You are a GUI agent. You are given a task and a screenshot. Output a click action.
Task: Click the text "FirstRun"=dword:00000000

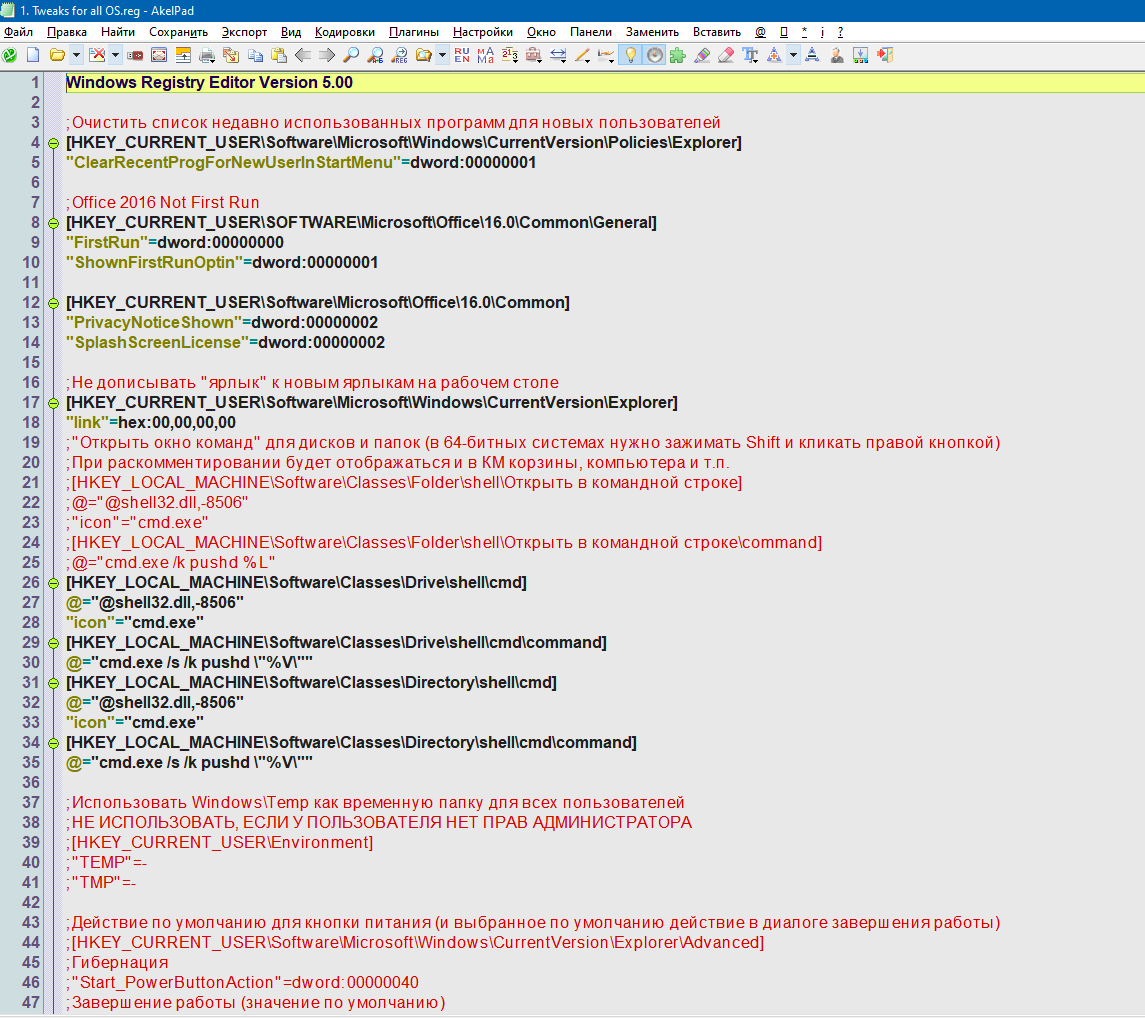coord(175,242)
